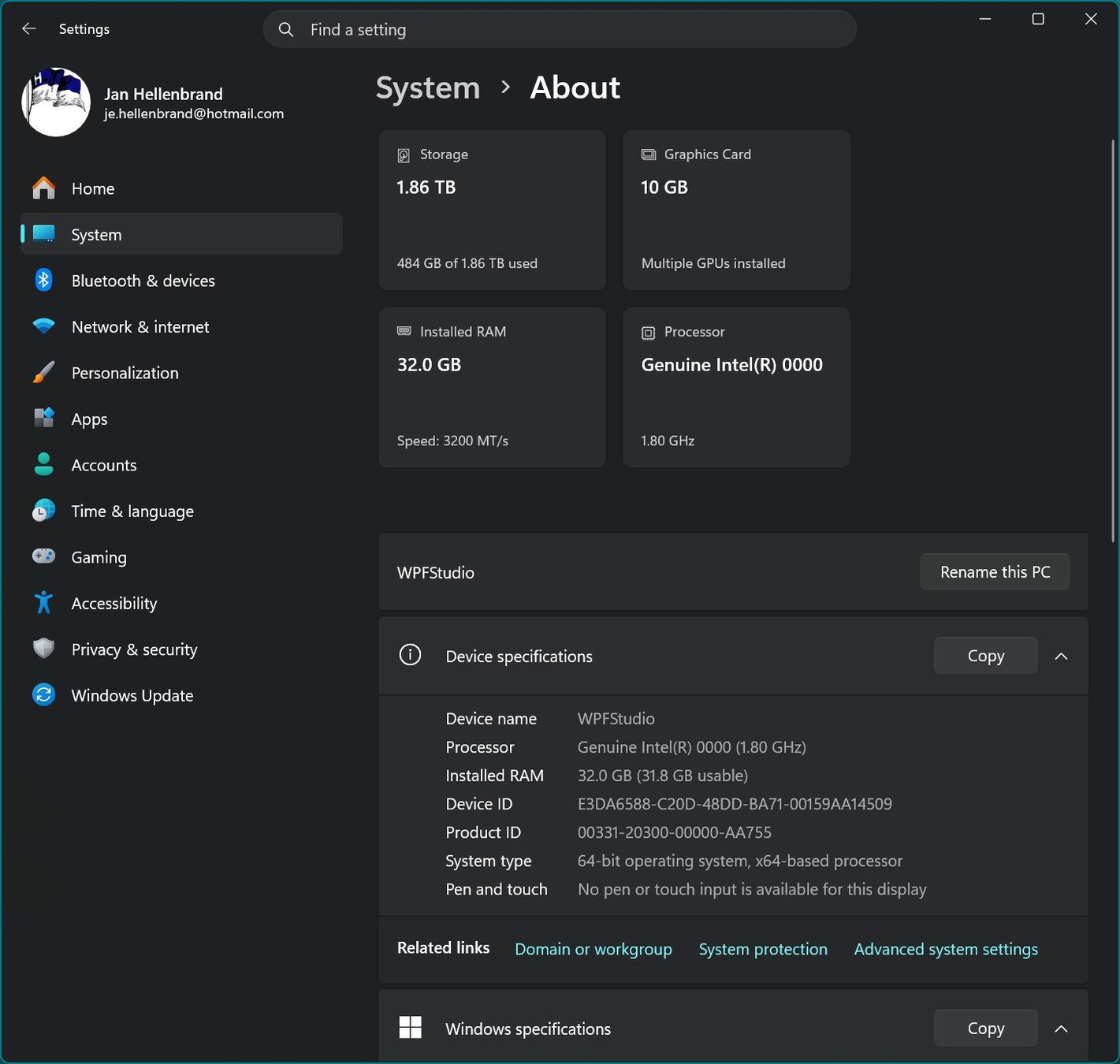
Task: Open the Graphics Card 10 GB card
Action: (x=736, y=210)
